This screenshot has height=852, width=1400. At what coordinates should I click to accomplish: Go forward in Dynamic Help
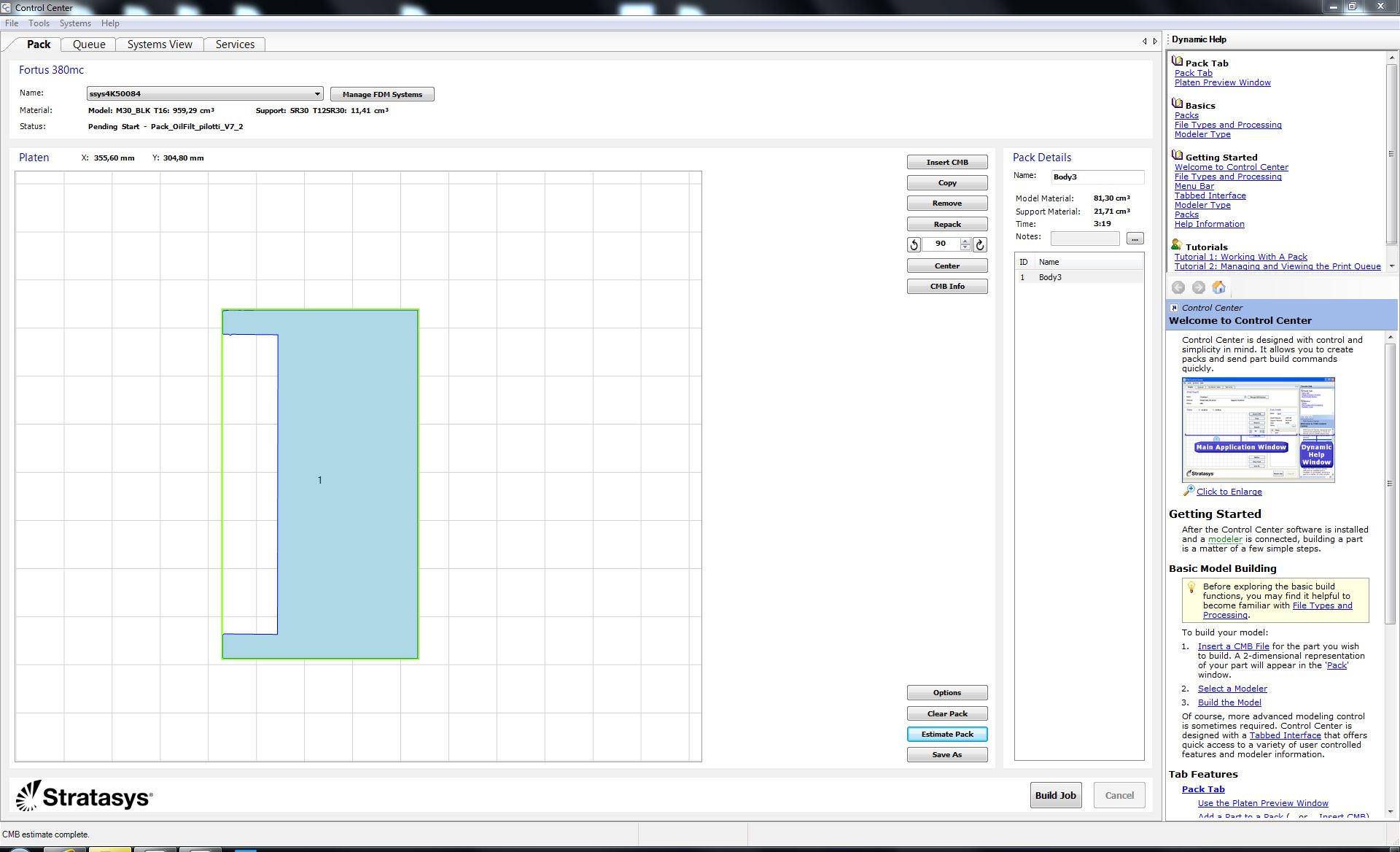pyautogui.click(x=1198, y=287)
